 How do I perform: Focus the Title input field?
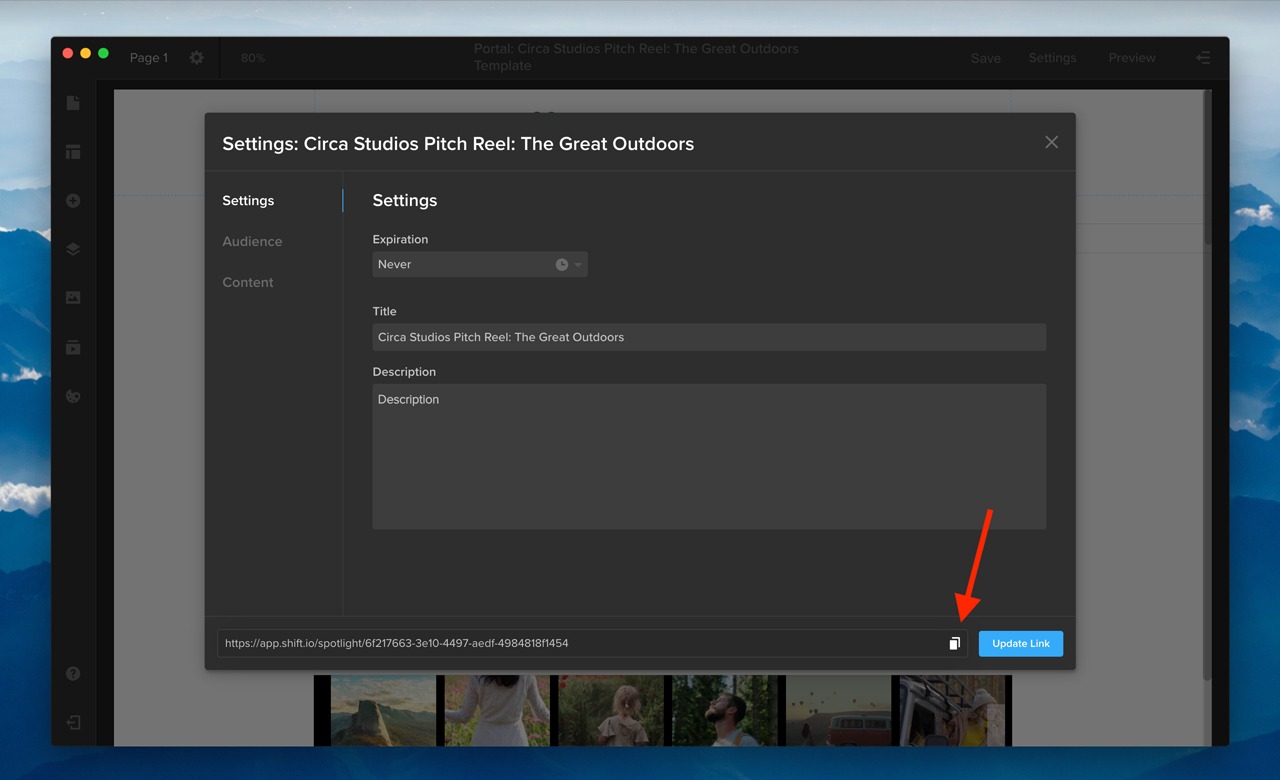point(709,337)
